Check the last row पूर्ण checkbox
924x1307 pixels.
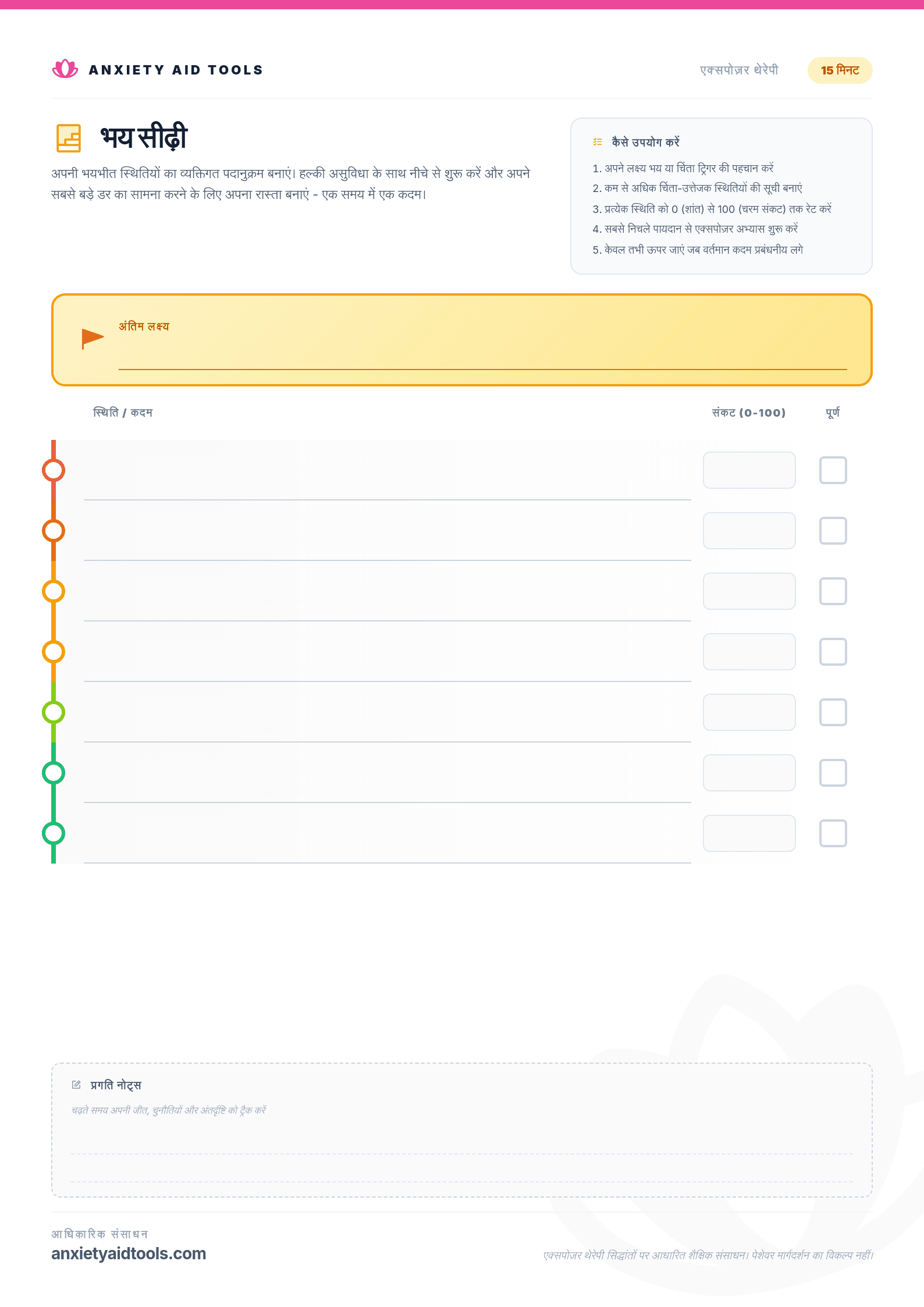[x=833, y=833]
